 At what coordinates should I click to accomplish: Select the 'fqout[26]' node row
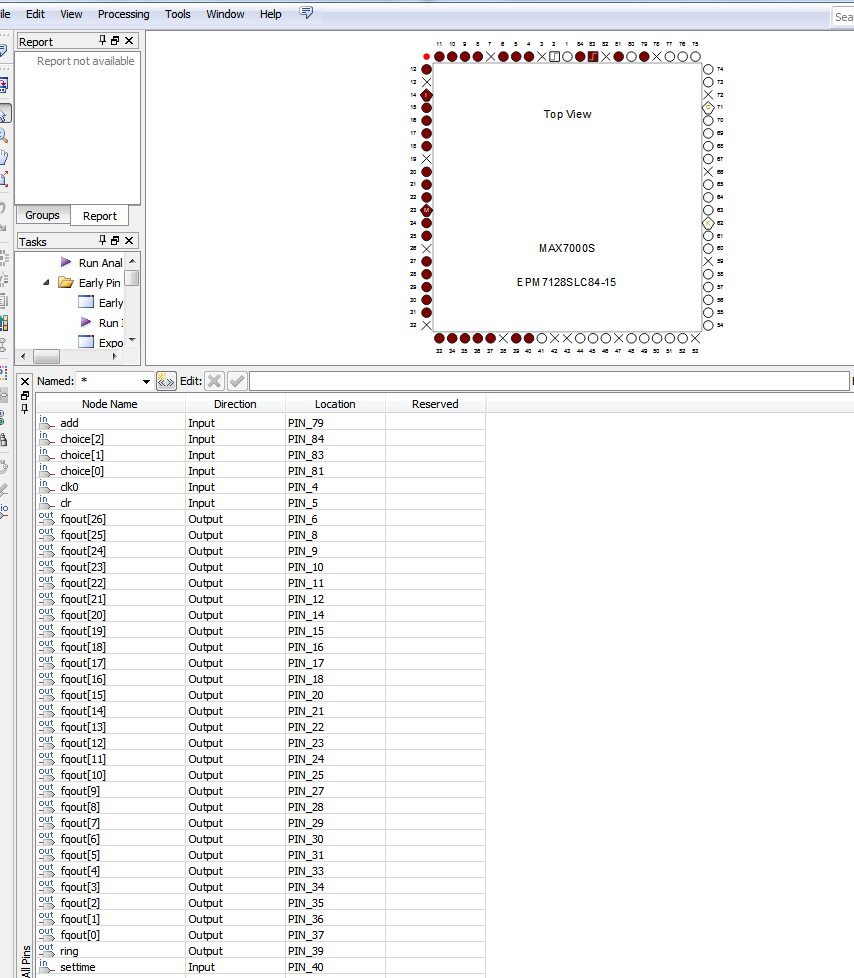261,519
